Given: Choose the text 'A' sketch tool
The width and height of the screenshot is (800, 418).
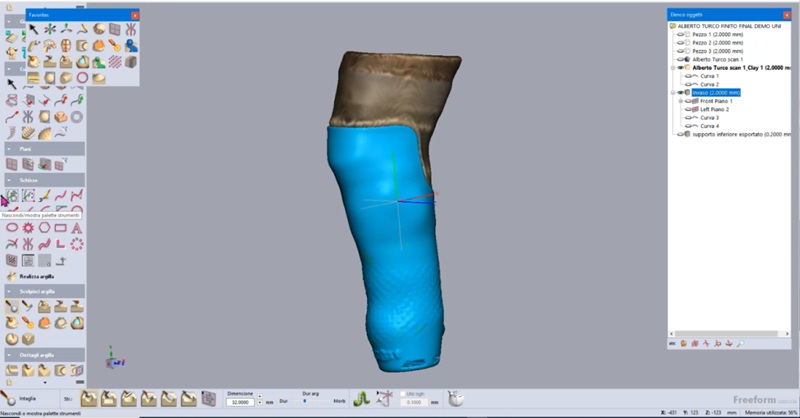Looking at the screenshot, I should coord(77,228).
